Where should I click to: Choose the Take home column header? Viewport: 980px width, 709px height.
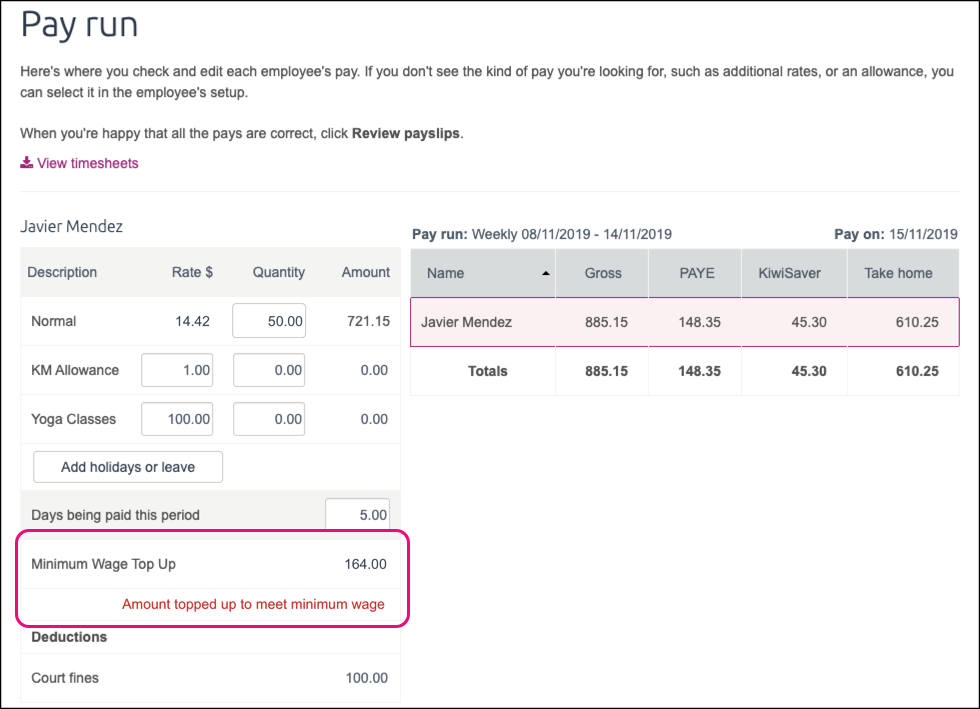point(900,273)
